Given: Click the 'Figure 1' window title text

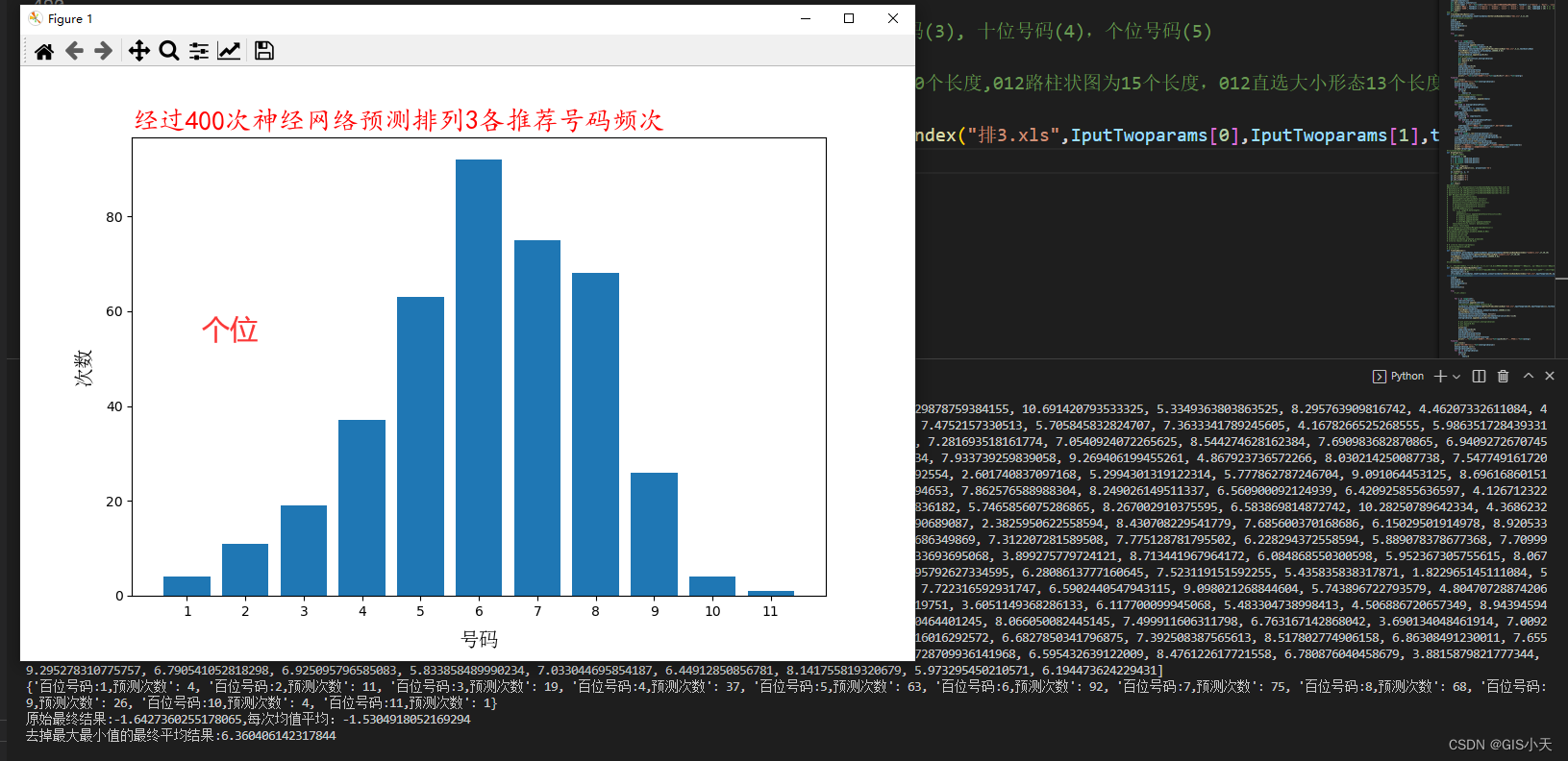Looking at the screenshot, I should pos(70,18).
